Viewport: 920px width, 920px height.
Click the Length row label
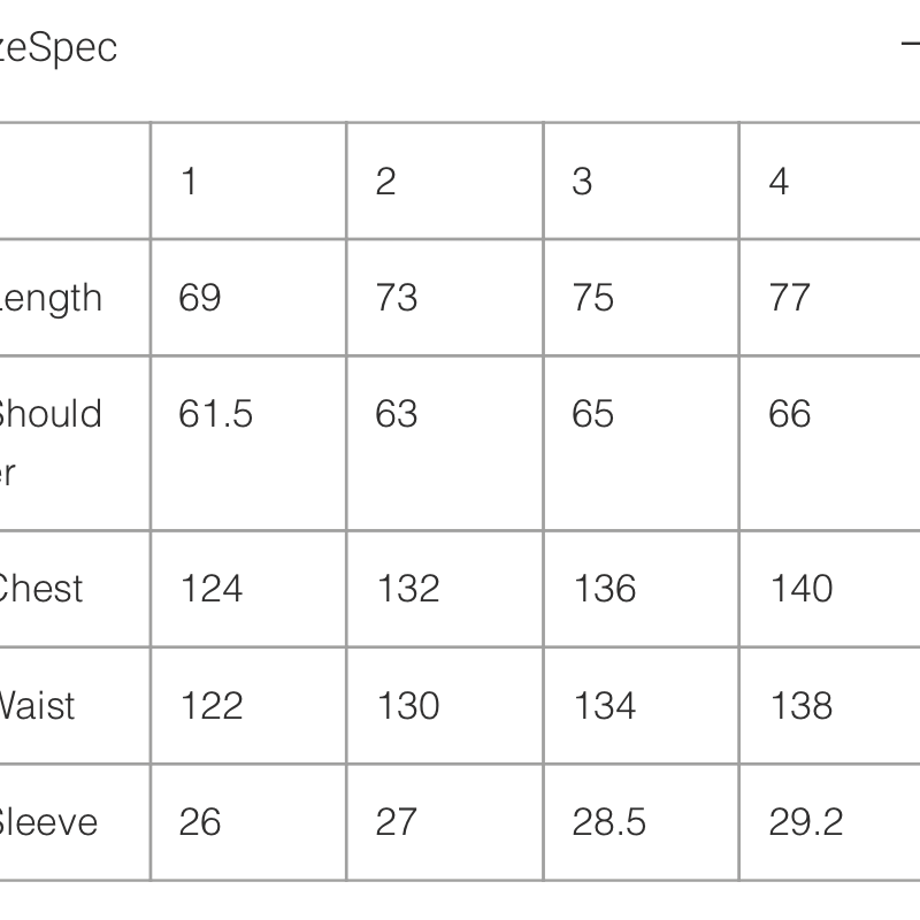point(51,298)
